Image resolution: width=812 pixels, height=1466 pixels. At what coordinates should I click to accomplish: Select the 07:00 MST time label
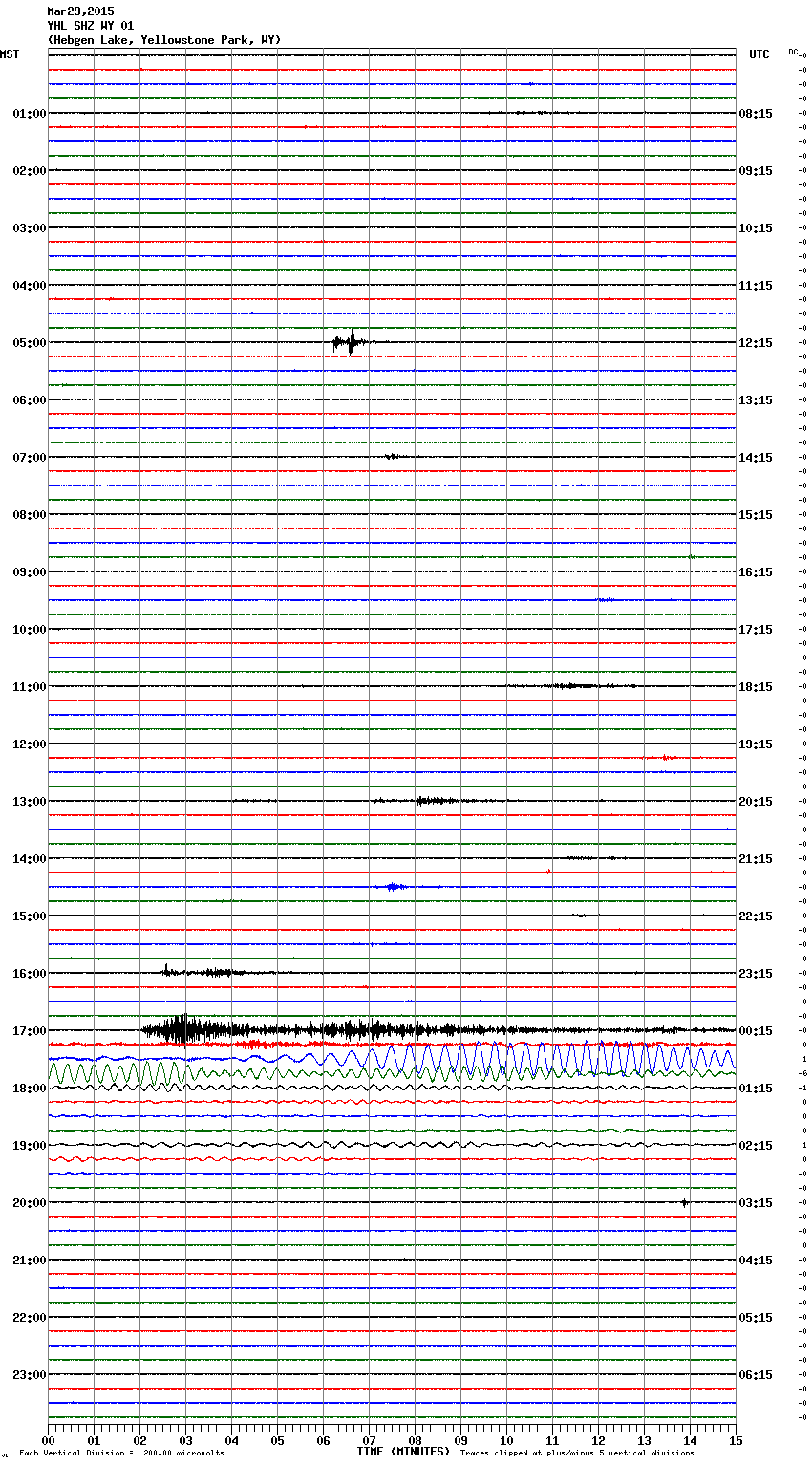tap(29, 458)
